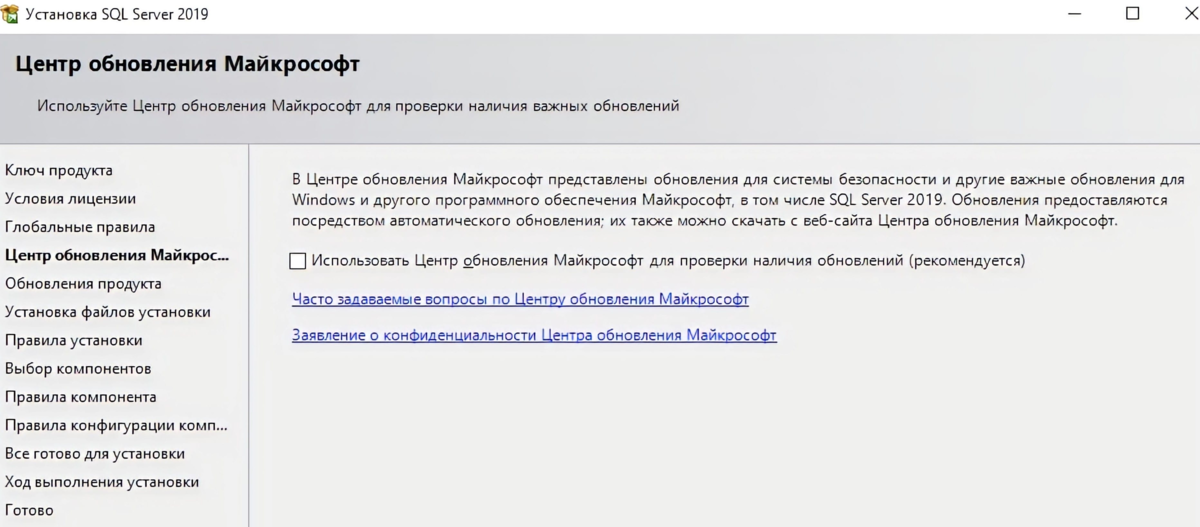
Task: Select the Условия лицензии step
Action: [70, 199]
